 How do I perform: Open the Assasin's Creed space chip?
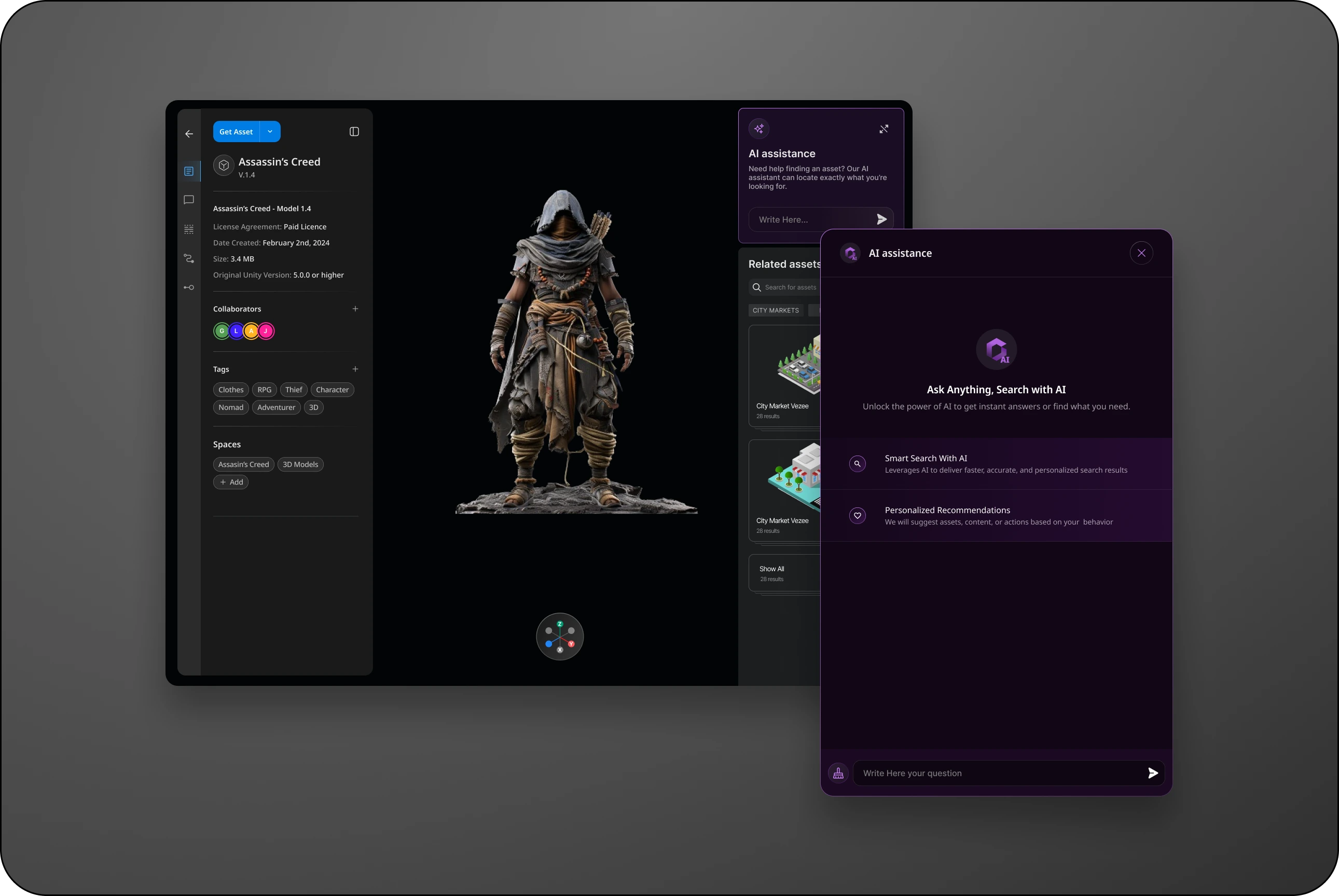point(244,464)
